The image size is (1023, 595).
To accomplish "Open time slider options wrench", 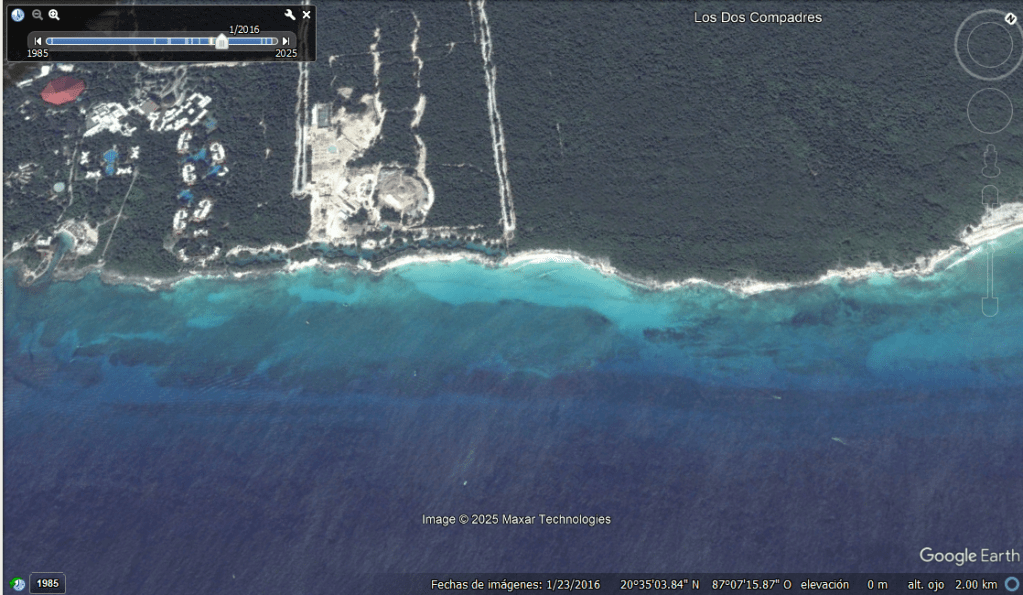I will 290,15.
